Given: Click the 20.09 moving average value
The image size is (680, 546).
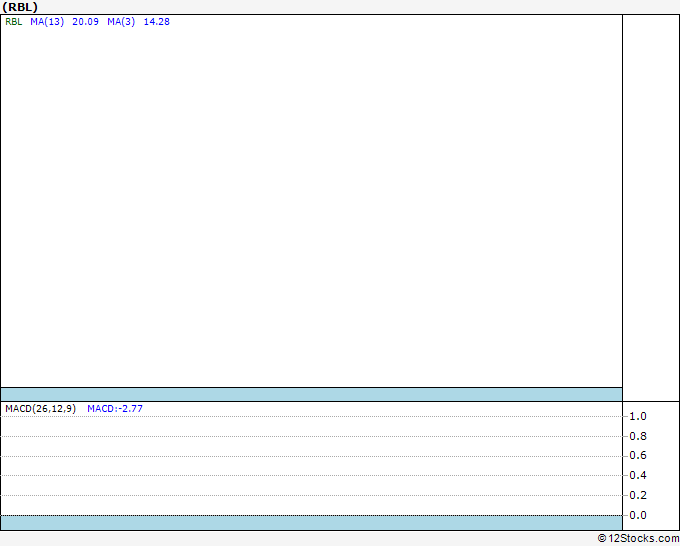Looking at the screenshot, I should (x=85, y=22).
